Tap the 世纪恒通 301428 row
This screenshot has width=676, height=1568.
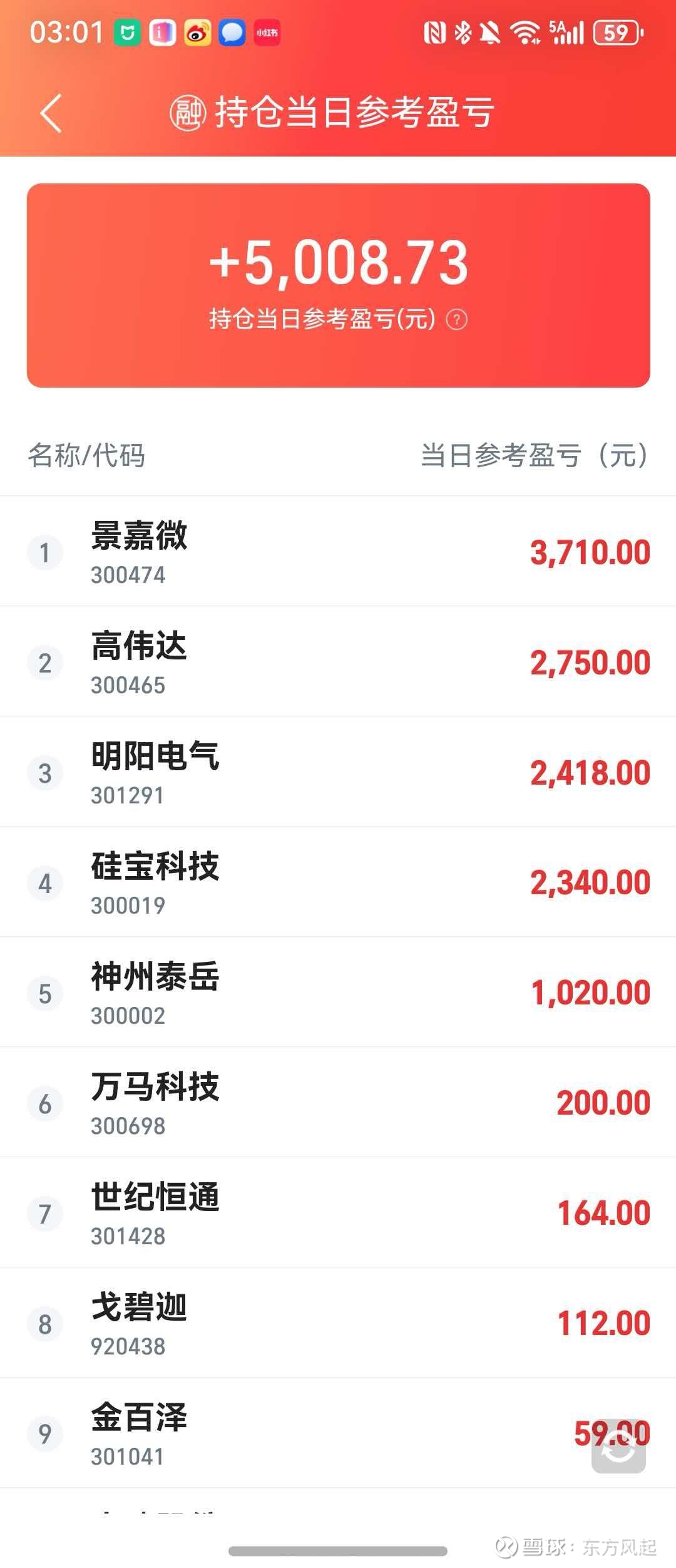338,1213
